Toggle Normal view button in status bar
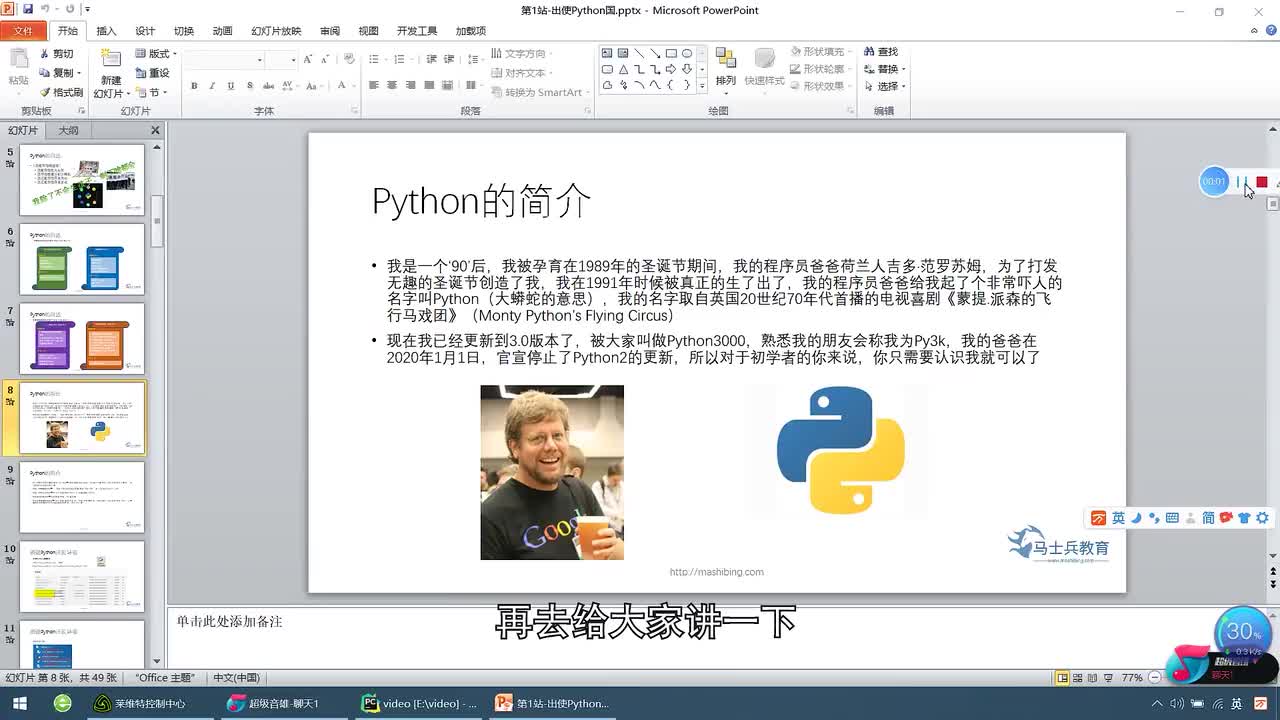 coord(1062,677)
